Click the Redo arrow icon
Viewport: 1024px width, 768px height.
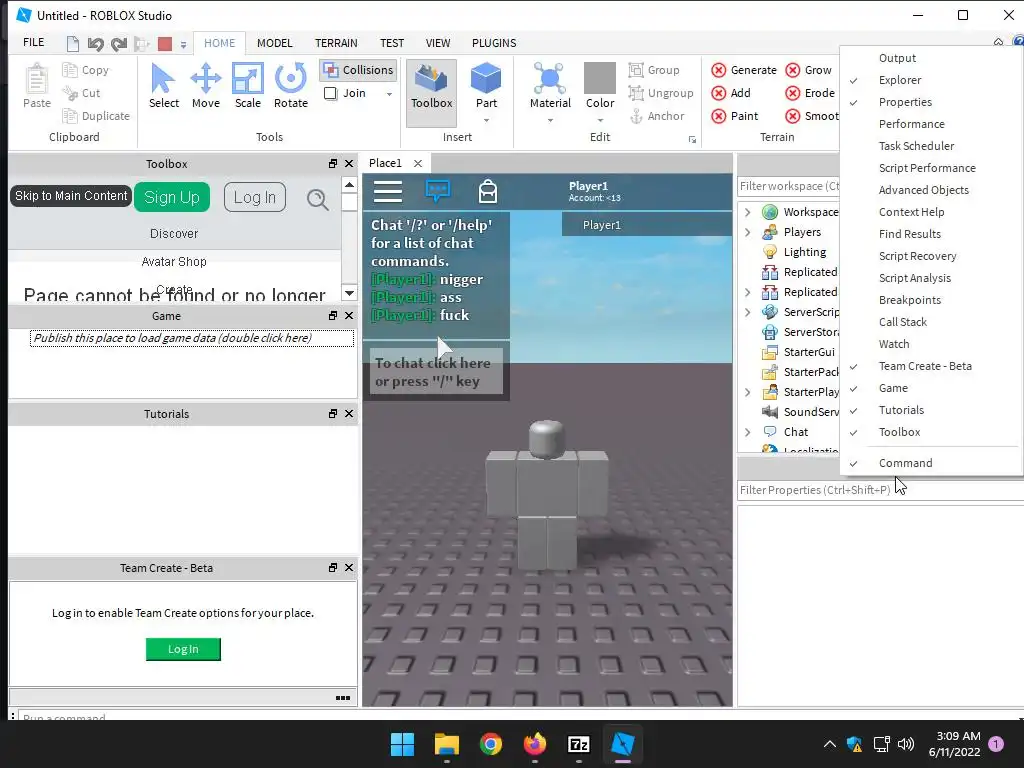click(119, 44)
